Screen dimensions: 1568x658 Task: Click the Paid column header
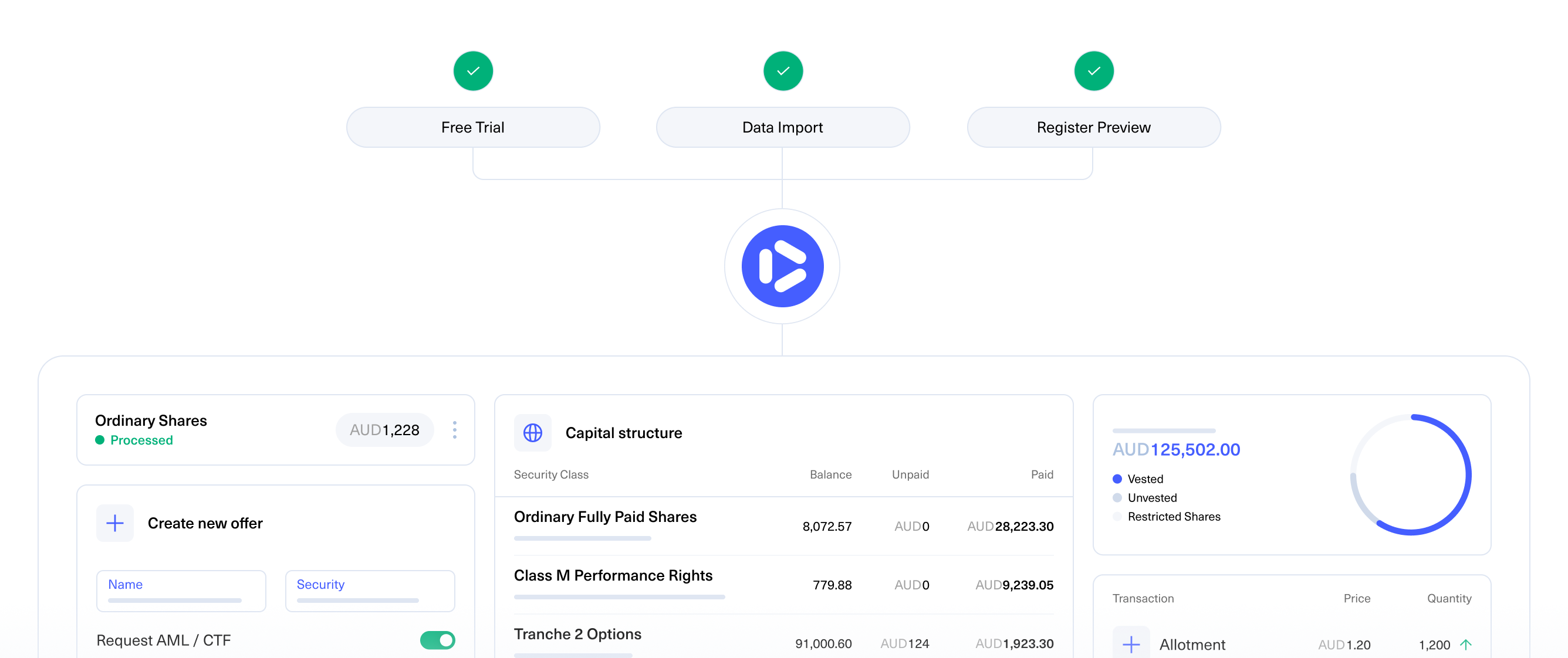point(1042,474)
